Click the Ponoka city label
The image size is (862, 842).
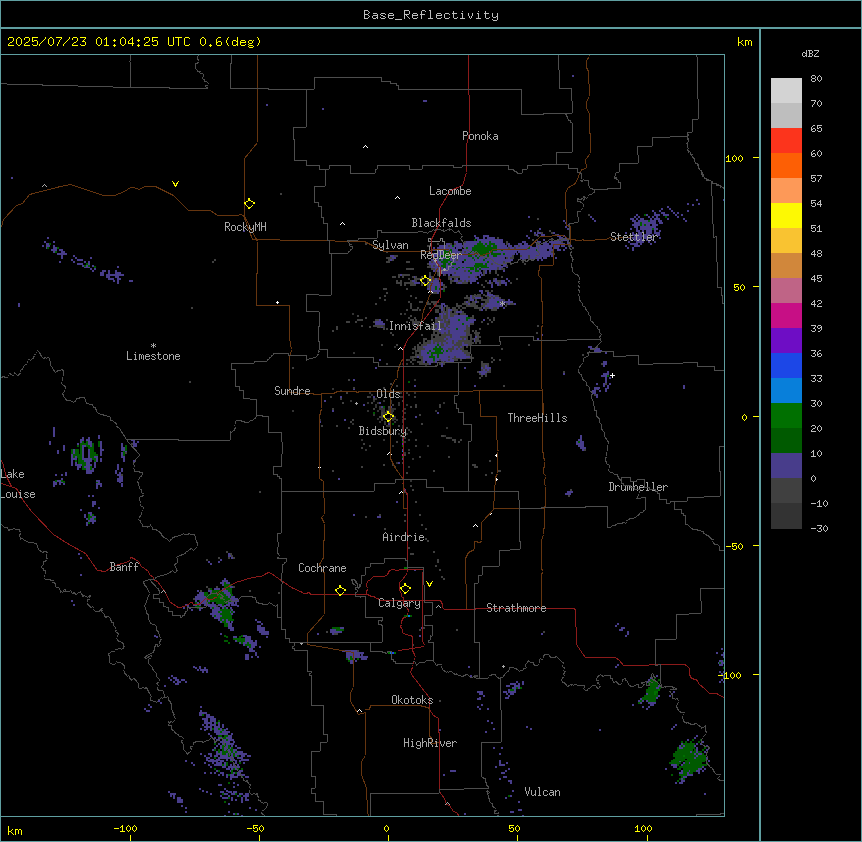pyautogui.click(x=480, y=136)
